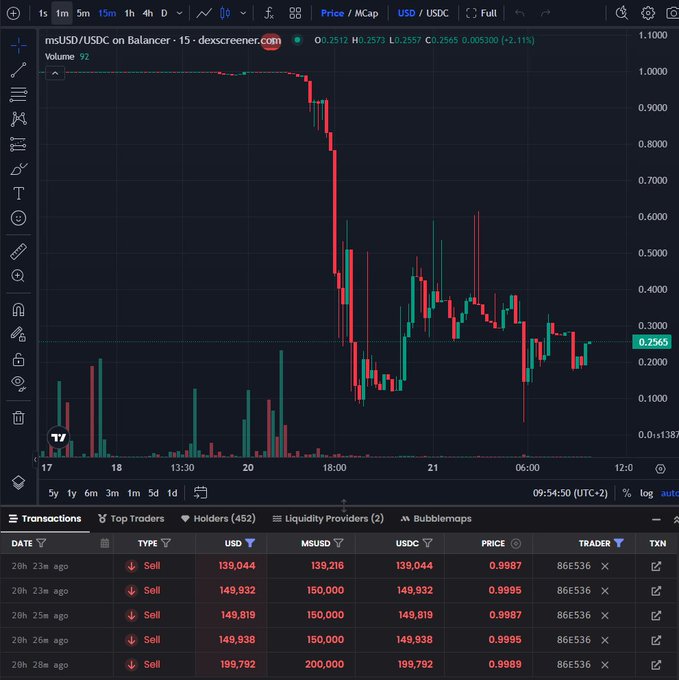Select the 1m timeframe
This screenshot has width=679, height=680.
point(62,13)
